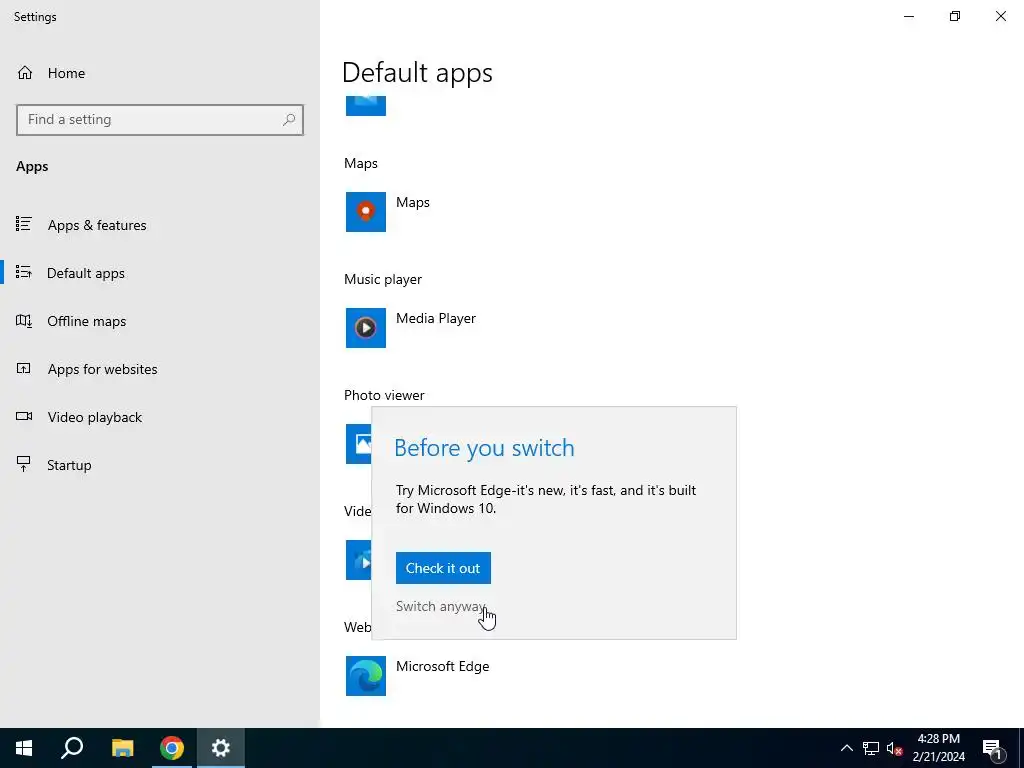Open taskbar search magnifier
Screen dimensions: 1024x768
pyautogui.click(x=72, y=748)
